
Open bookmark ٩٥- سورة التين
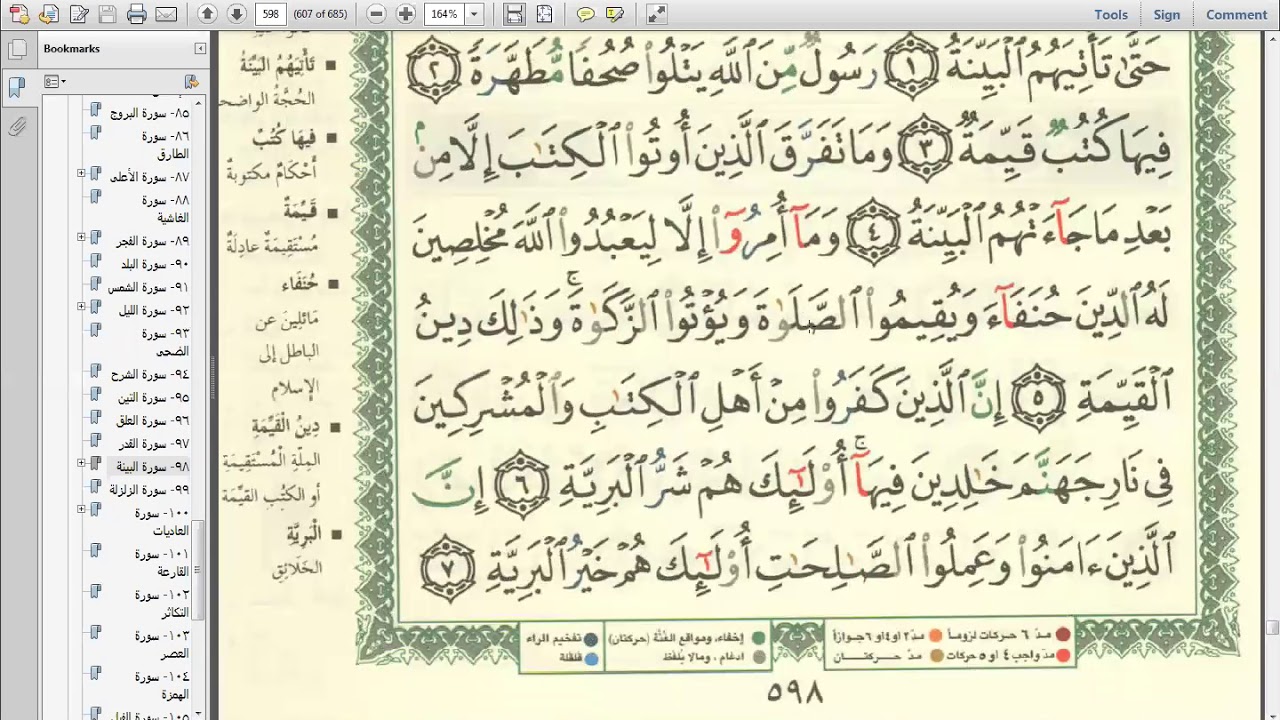(x=154, y=398)
